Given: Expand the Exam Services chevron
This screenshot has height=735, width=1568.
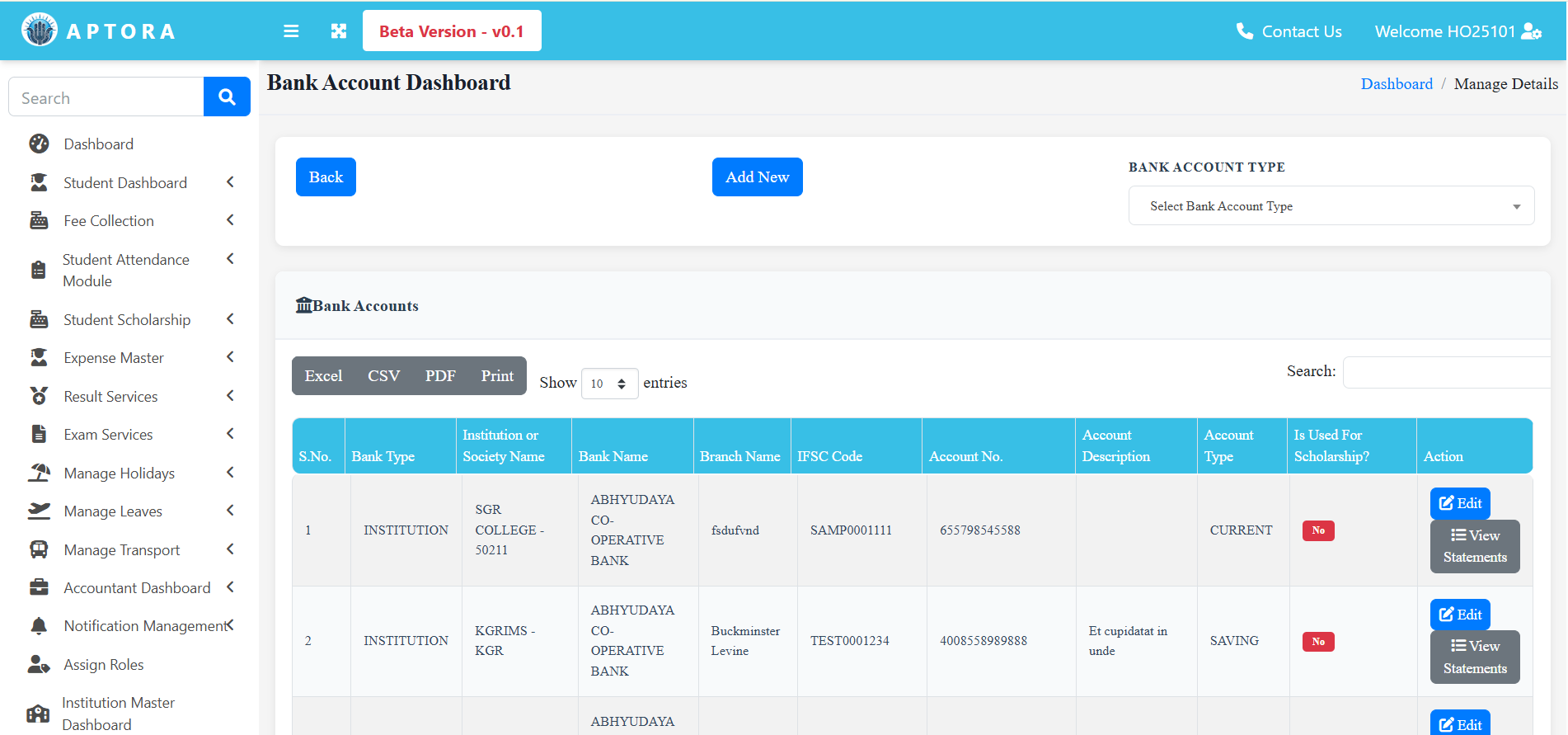Looking at the screenshot, I should click(x=230, y=433).
